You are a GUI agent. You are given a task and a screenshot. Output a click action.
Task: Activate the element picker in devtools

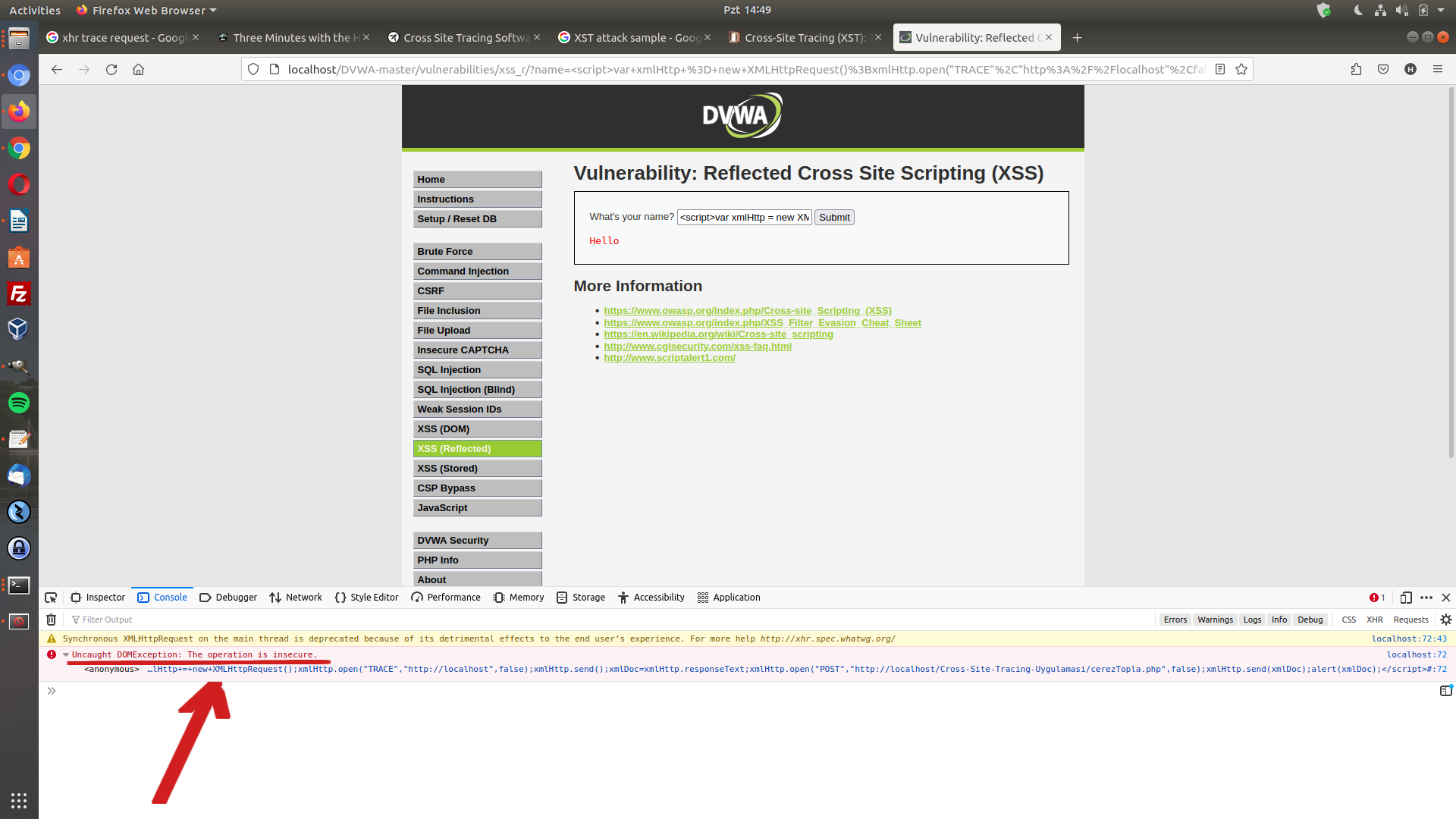point(51,598)
